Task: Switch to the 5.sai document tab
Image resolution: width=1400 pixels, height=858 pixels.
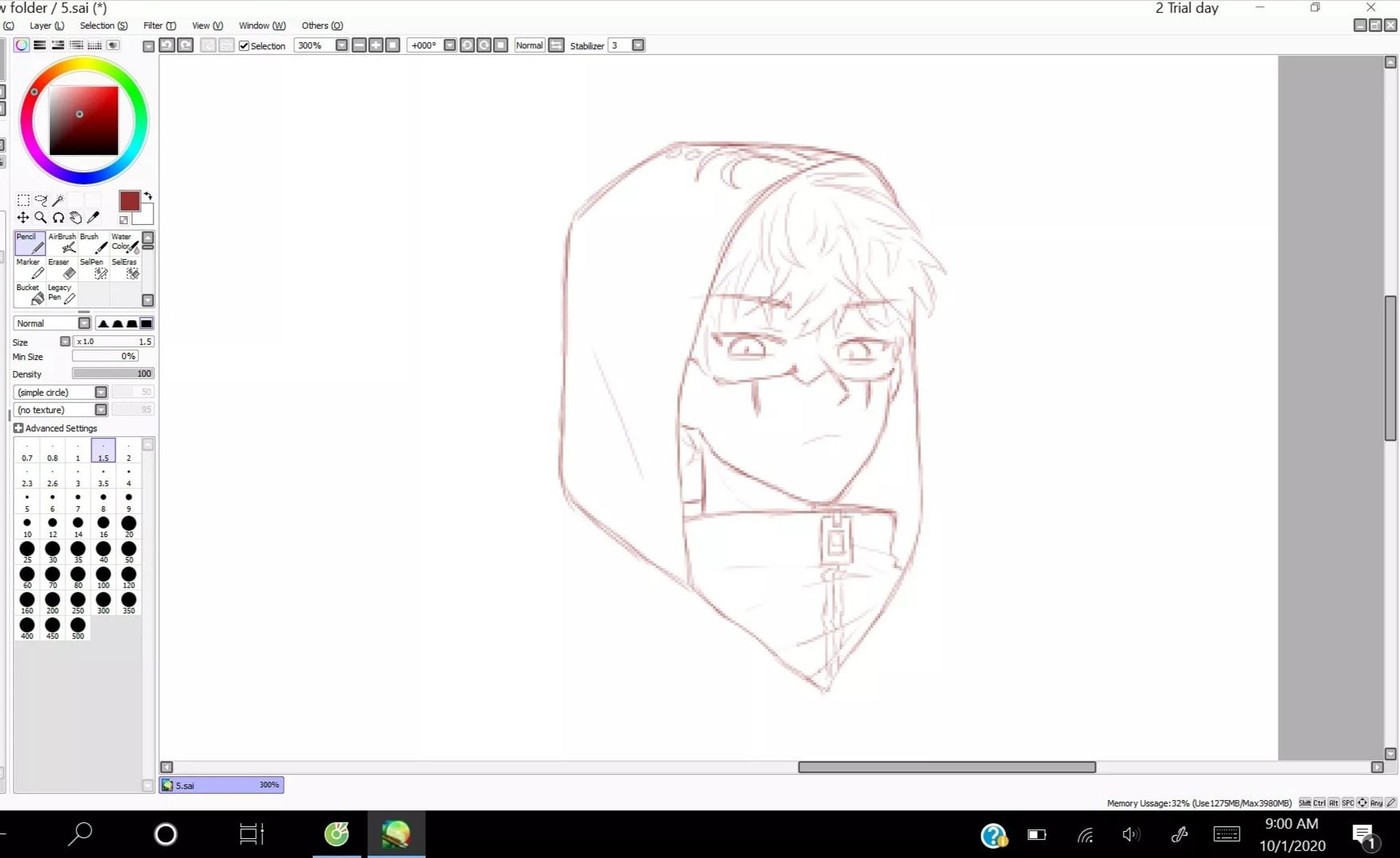Action: [222, 785]
